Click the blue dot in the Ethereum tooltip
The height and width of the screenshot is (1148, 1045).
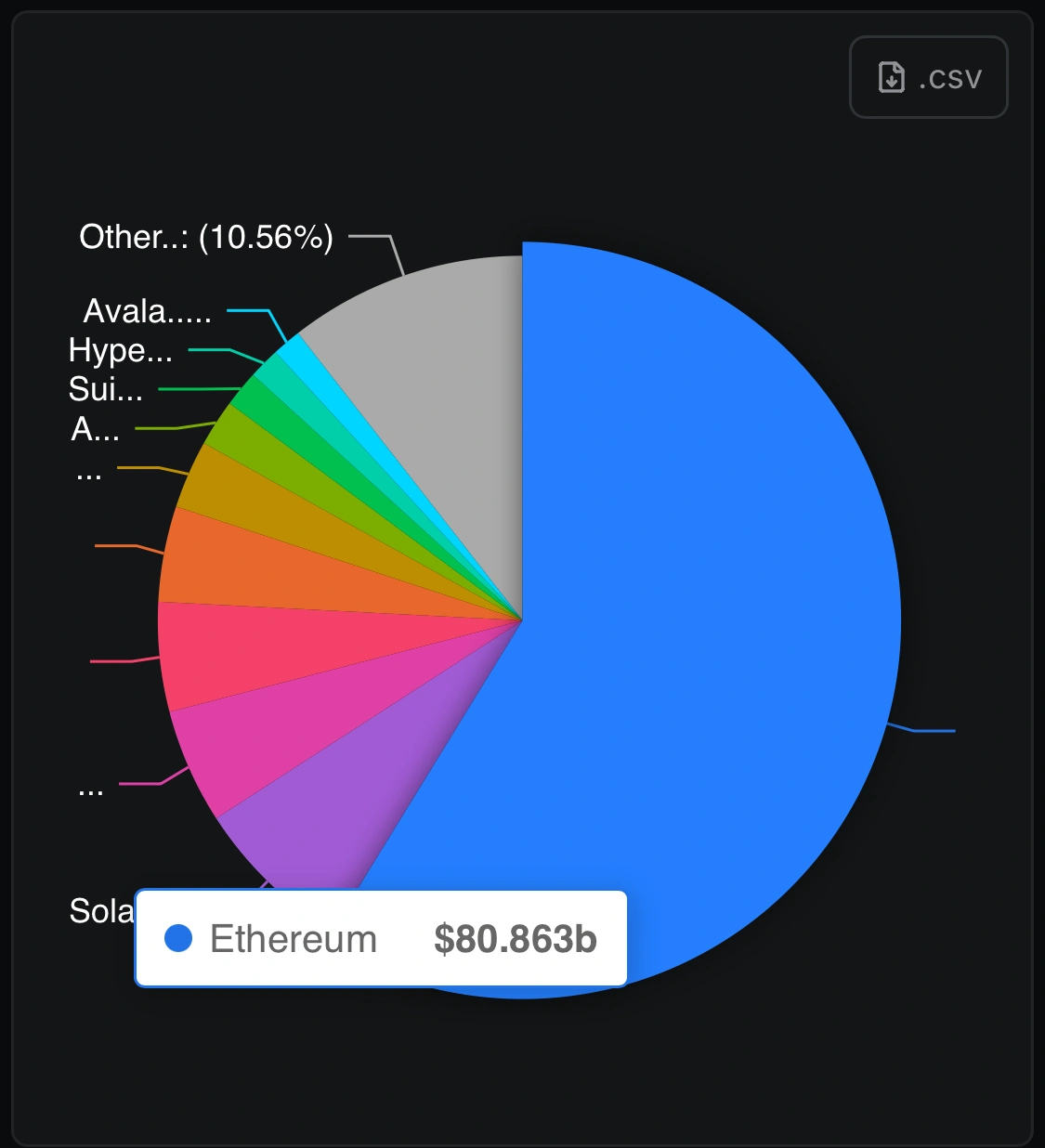click(177, 939)
